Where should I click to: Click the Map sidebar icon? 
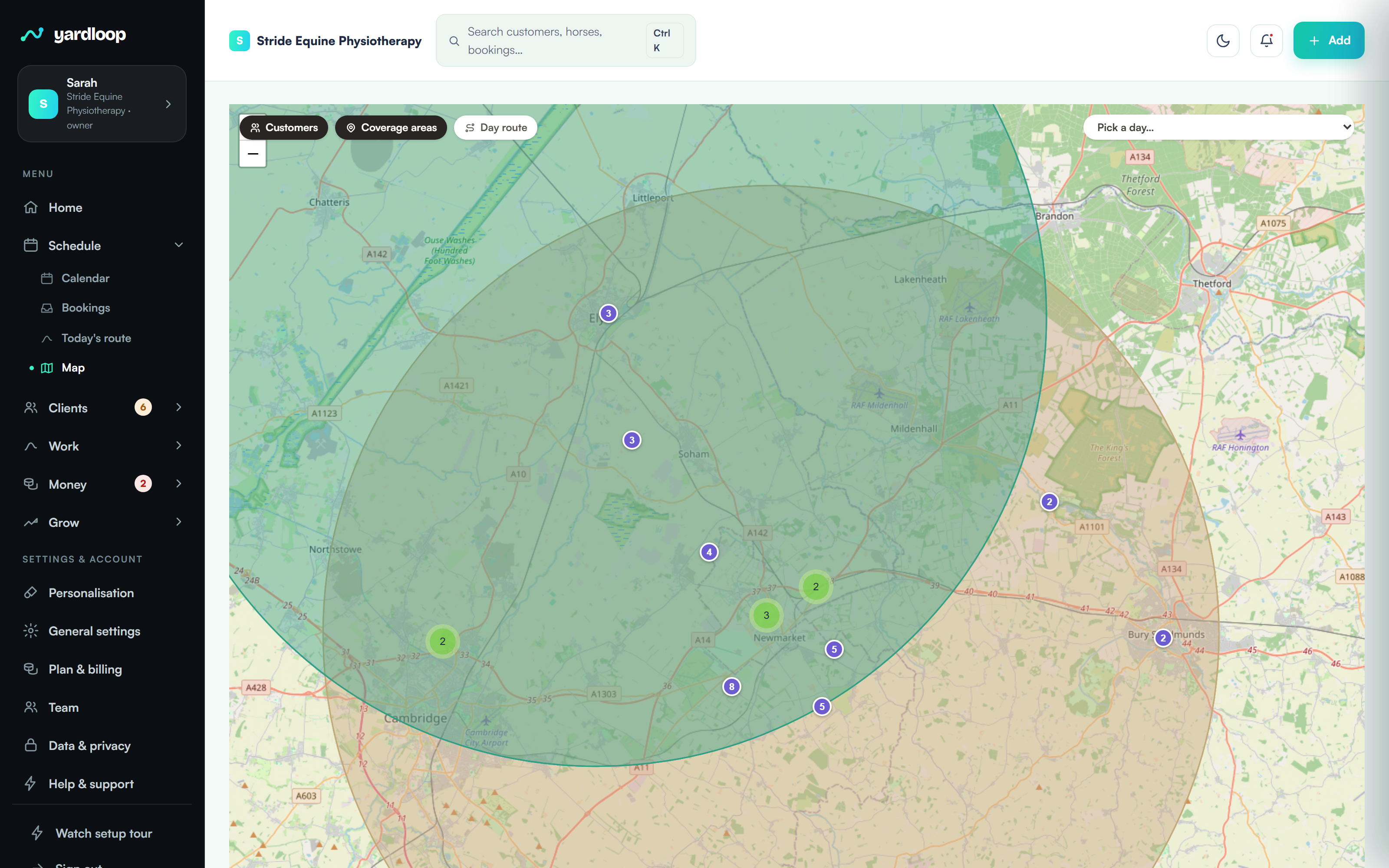pyautogui.click(x=47, y=368)
